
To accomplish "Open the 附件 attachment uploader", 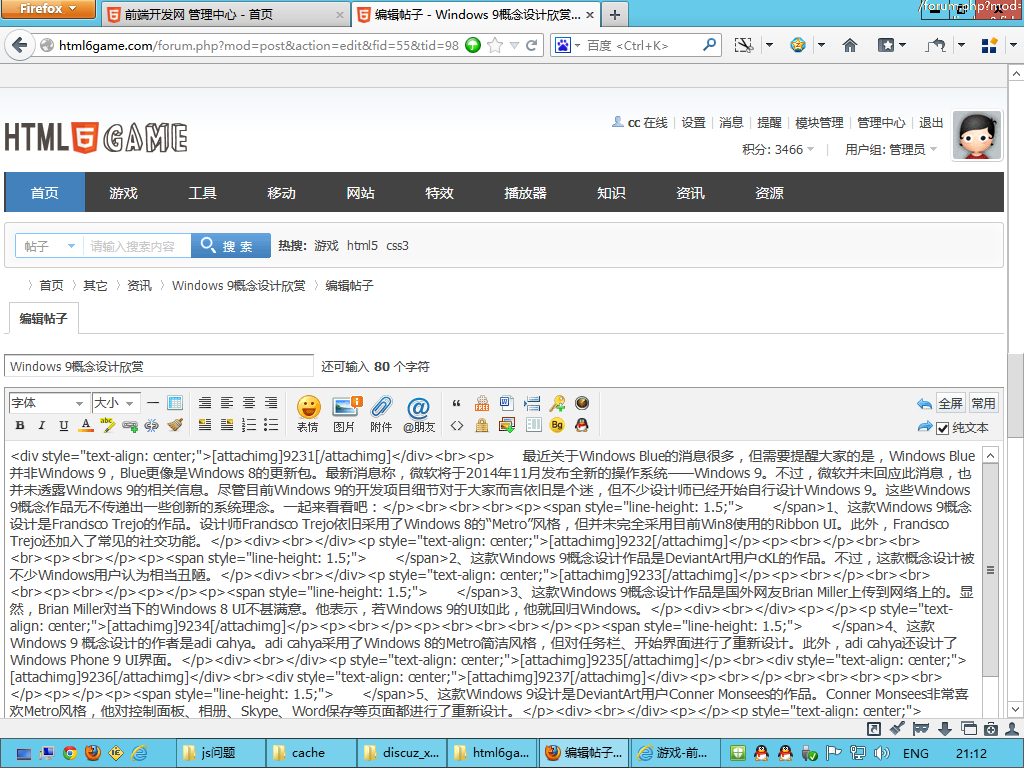I will pos(381,414).
